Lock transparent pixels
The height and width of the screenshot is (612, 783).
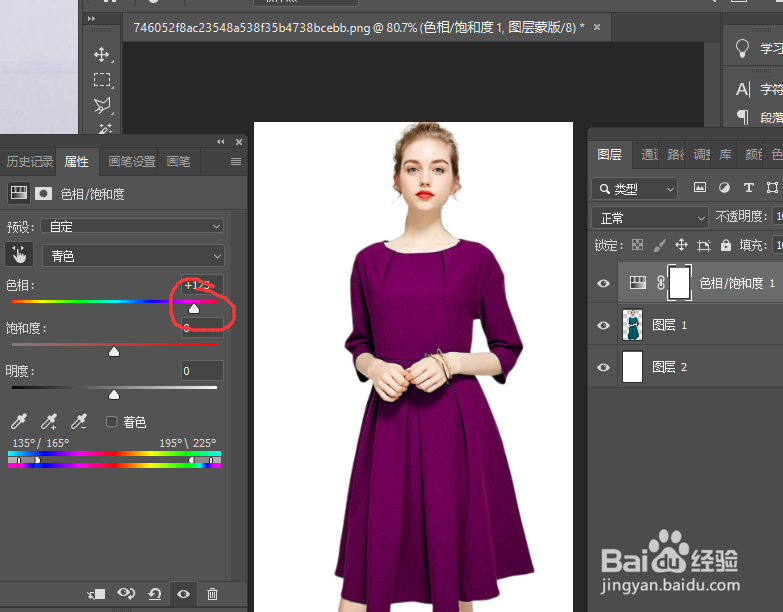[x=638, y=245]
